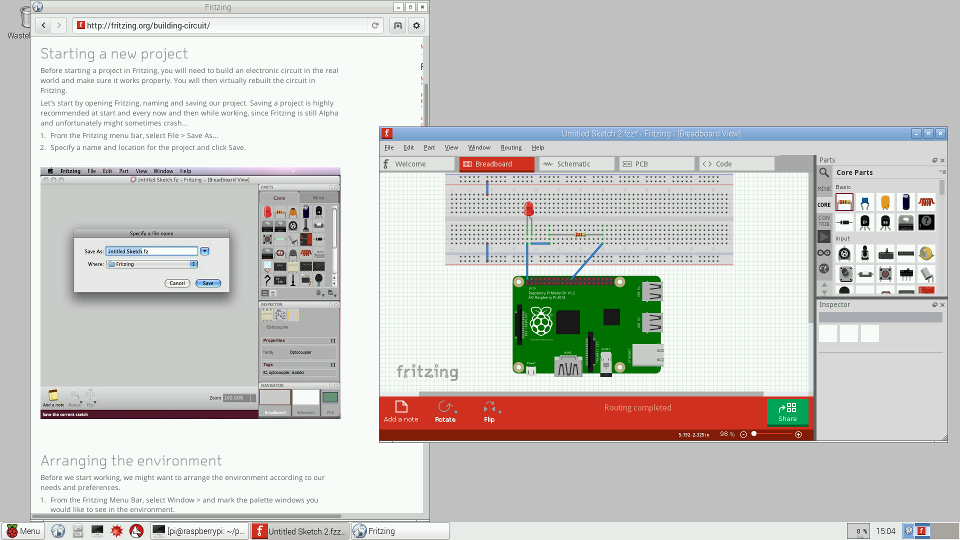Screen dimensions: 960x540
Task: Switch to the pi@raspberrypi terminal window
Action: [x=200, y=531]
